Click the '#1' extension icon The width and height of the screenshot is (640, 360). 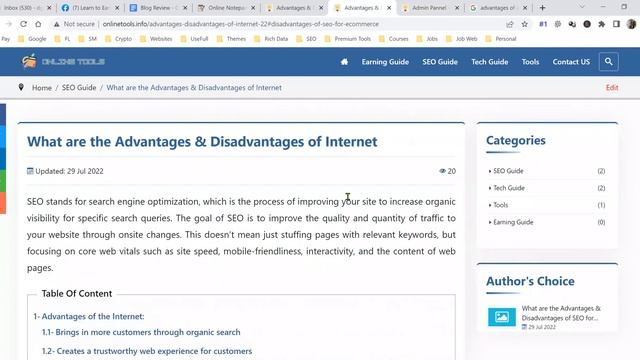543,24
